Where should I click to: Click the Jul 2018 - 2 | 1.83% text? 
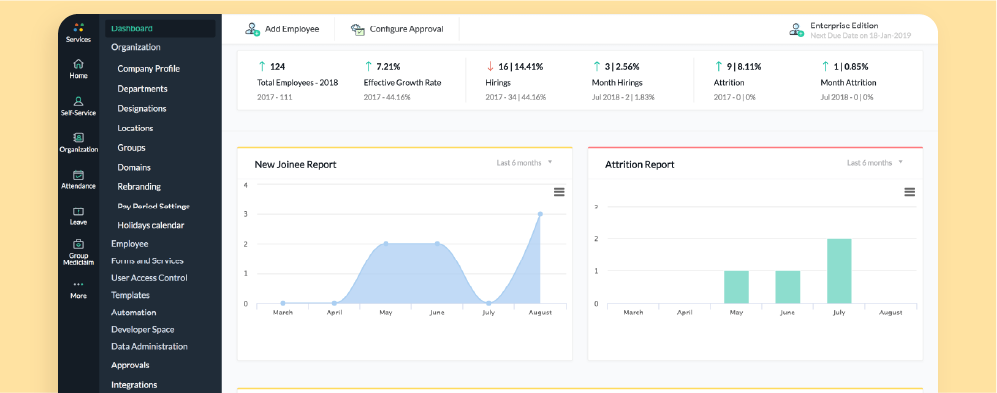click(x=623, y=97)
